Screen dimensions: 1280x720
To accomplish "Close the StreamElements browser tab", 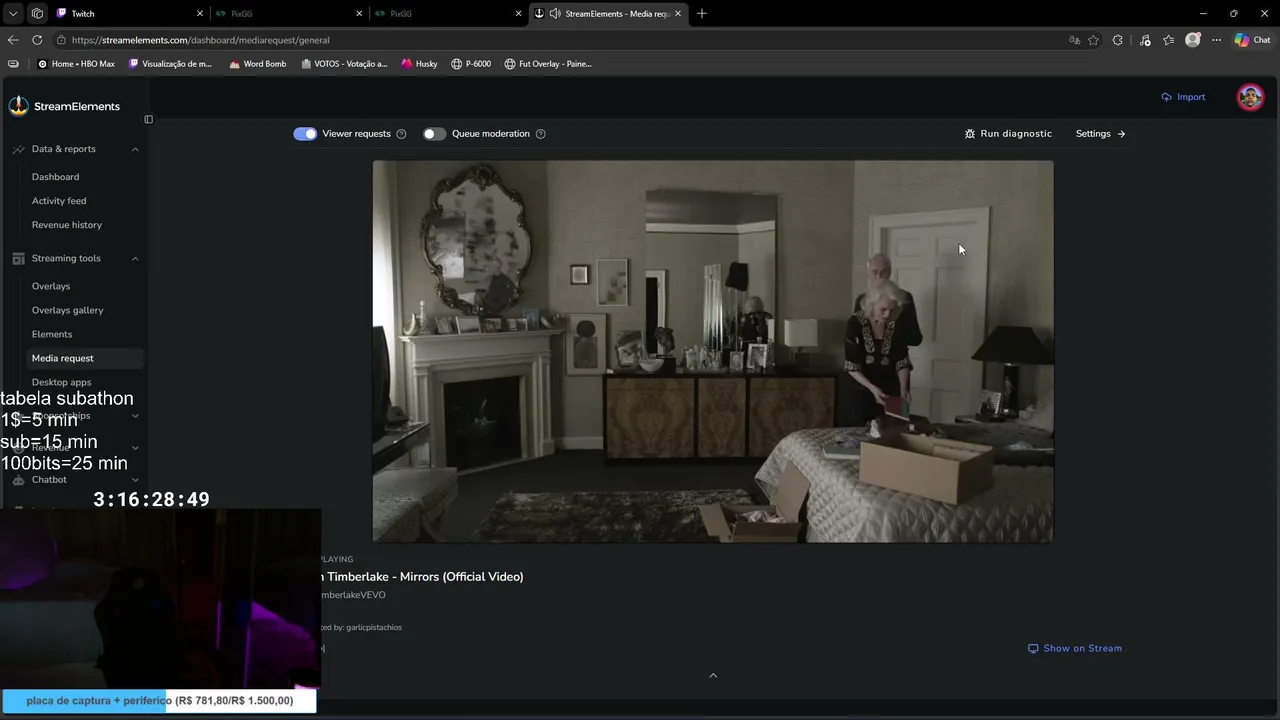I will 678,14.
